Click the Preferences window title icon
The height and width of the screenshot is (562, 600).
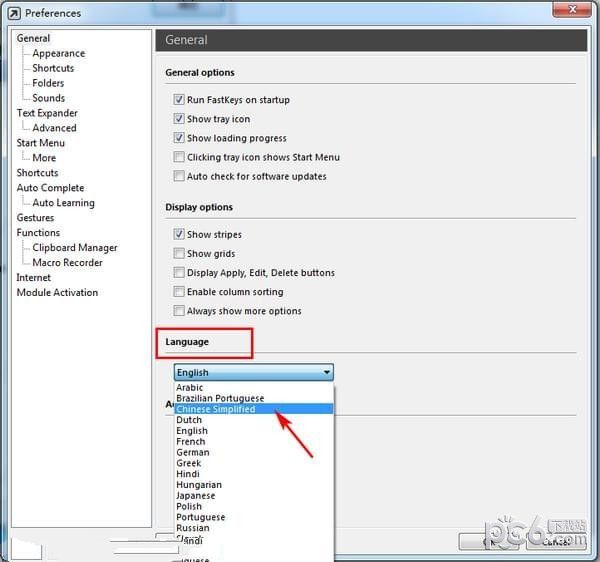pyautogui.click(x=14, y=14)
